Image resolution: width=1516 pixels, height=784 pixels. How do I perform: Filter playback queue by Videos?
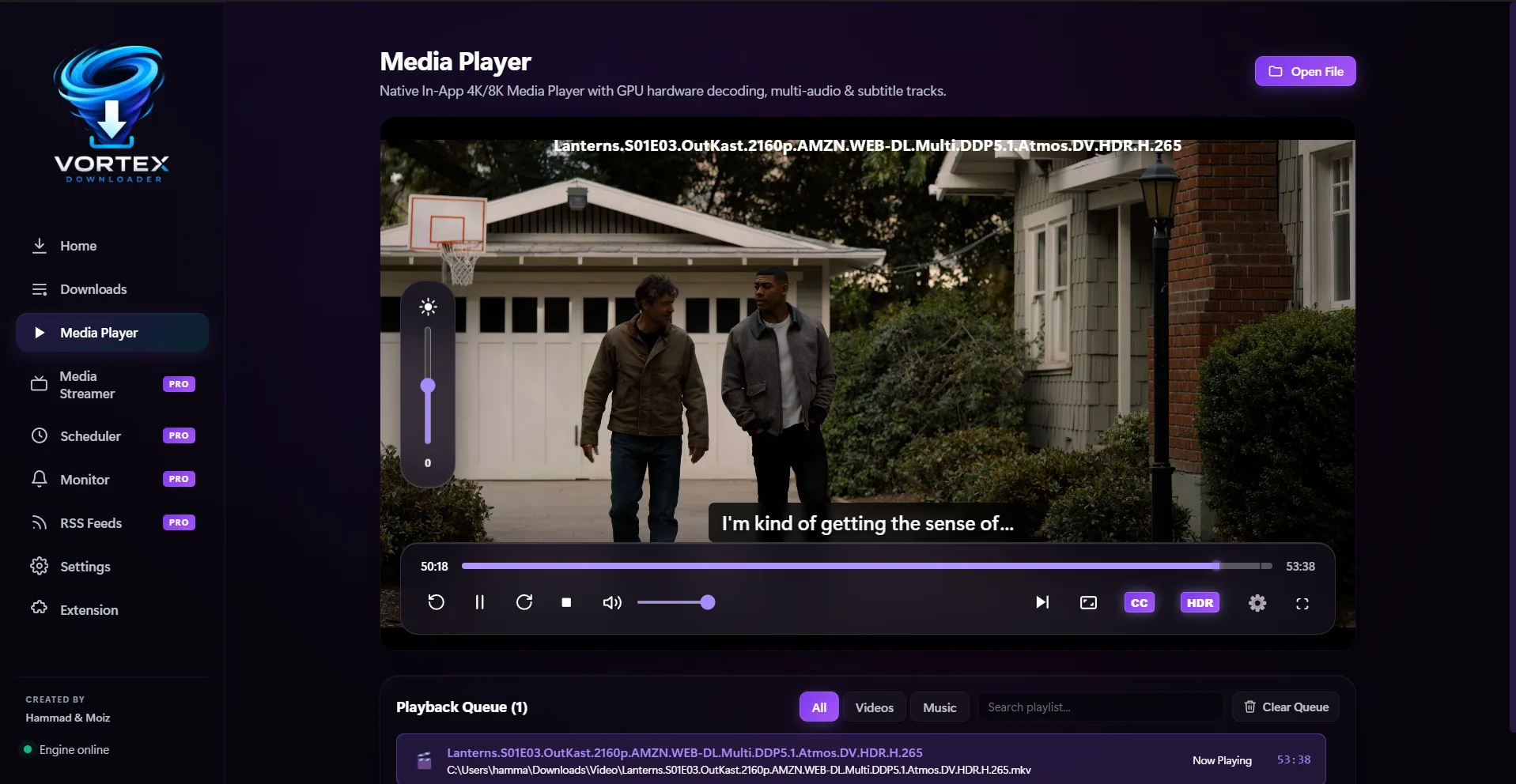point(874,707)
